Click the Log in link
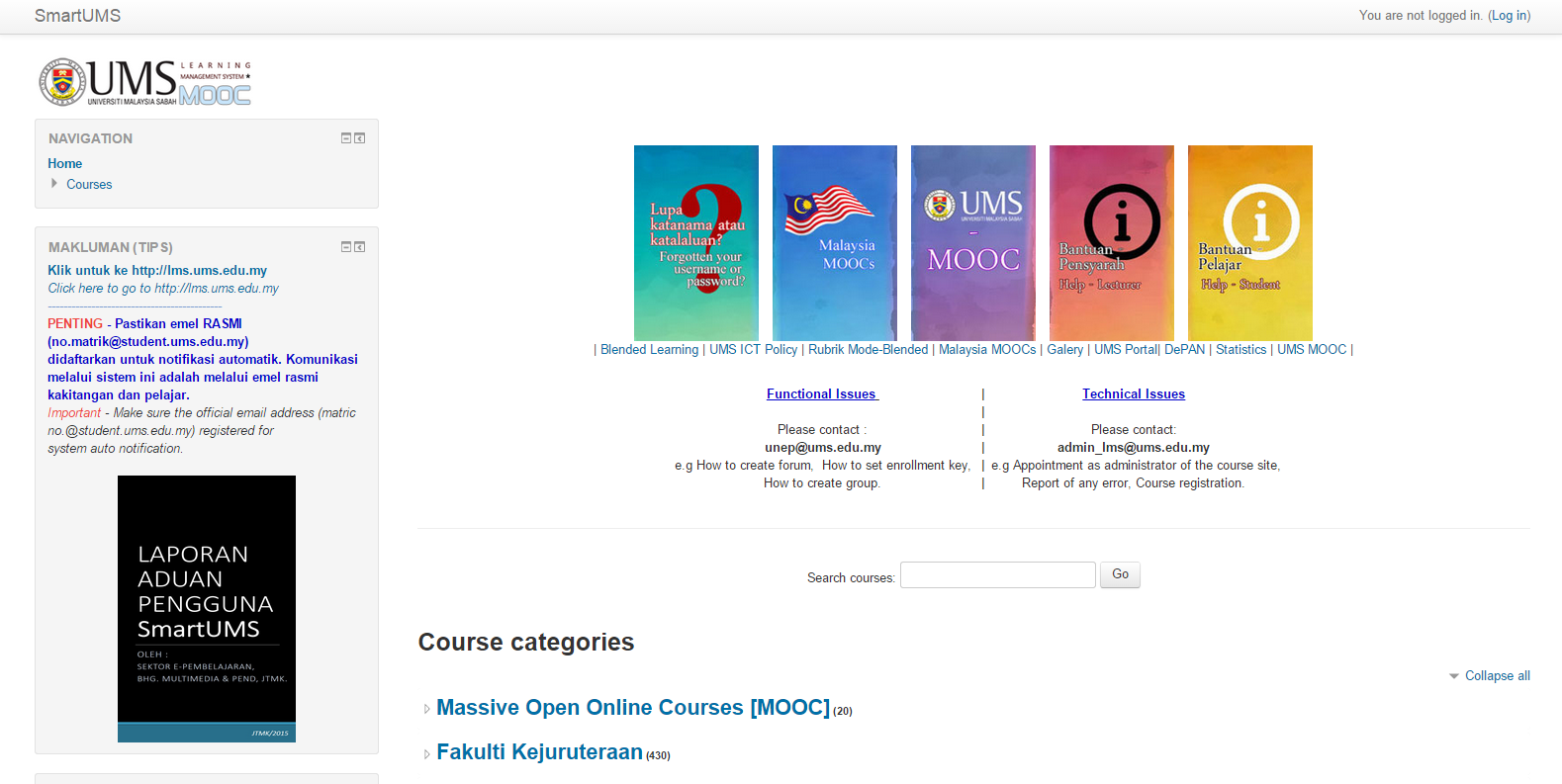Image resolution: width=1562 pixels, height=784 pixels. point(1509,16)
